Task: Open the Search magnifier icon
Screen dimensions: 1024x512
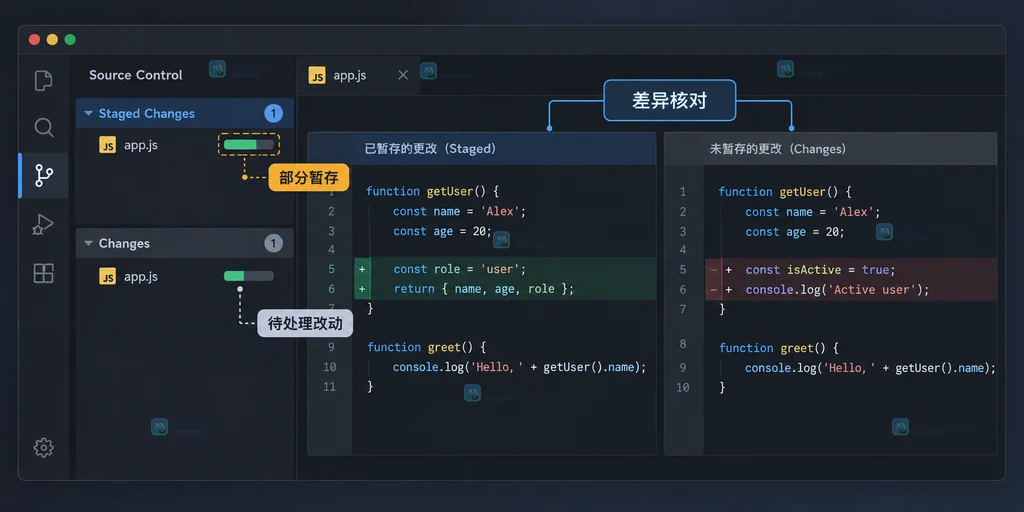Action: pos(44,127)
